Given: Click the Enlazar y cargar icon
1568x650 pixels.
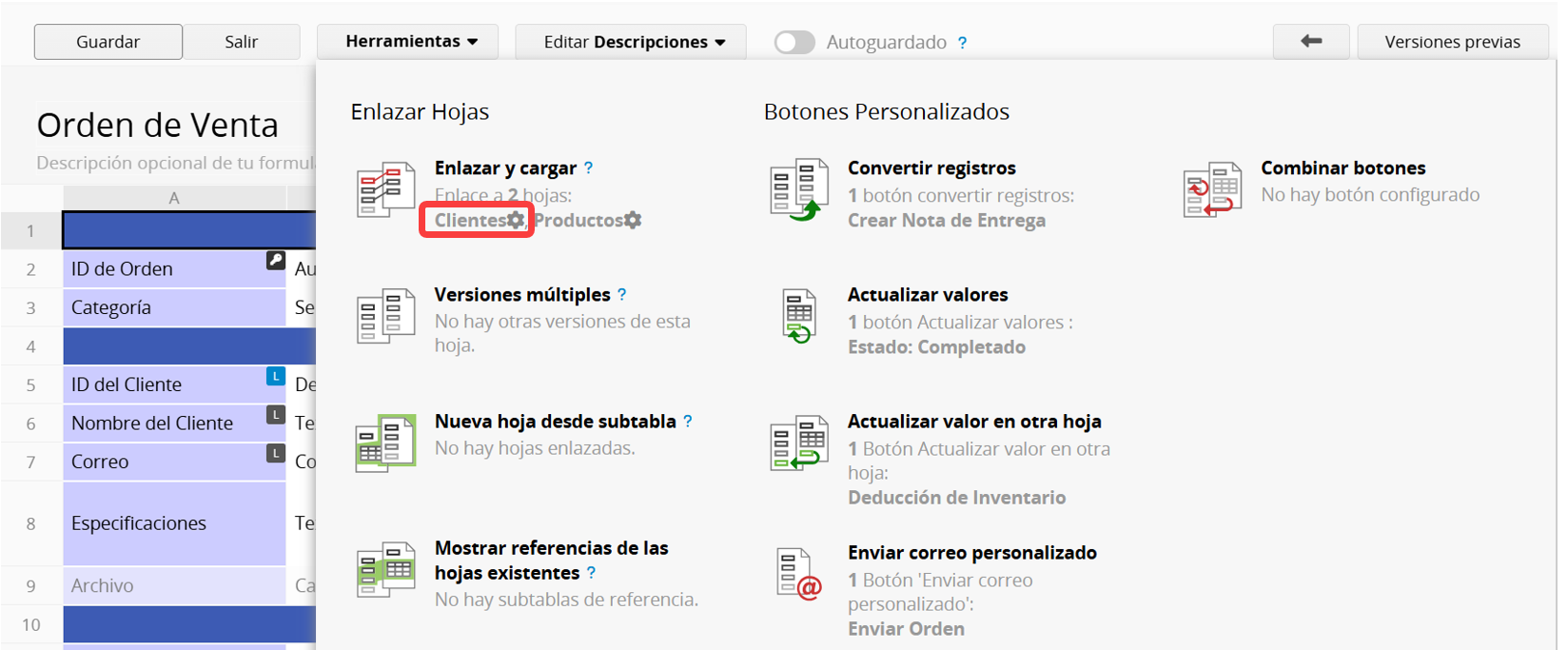Looking at the screenshot, I should (385, 189).
